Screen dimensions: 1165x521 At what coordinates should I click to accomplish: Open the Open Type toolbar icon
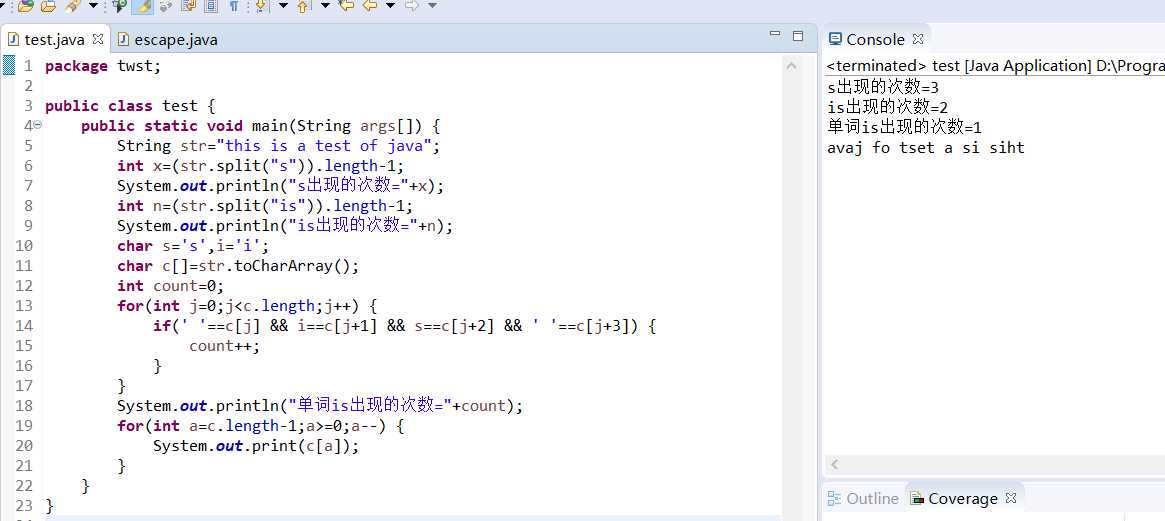[25, 6]
